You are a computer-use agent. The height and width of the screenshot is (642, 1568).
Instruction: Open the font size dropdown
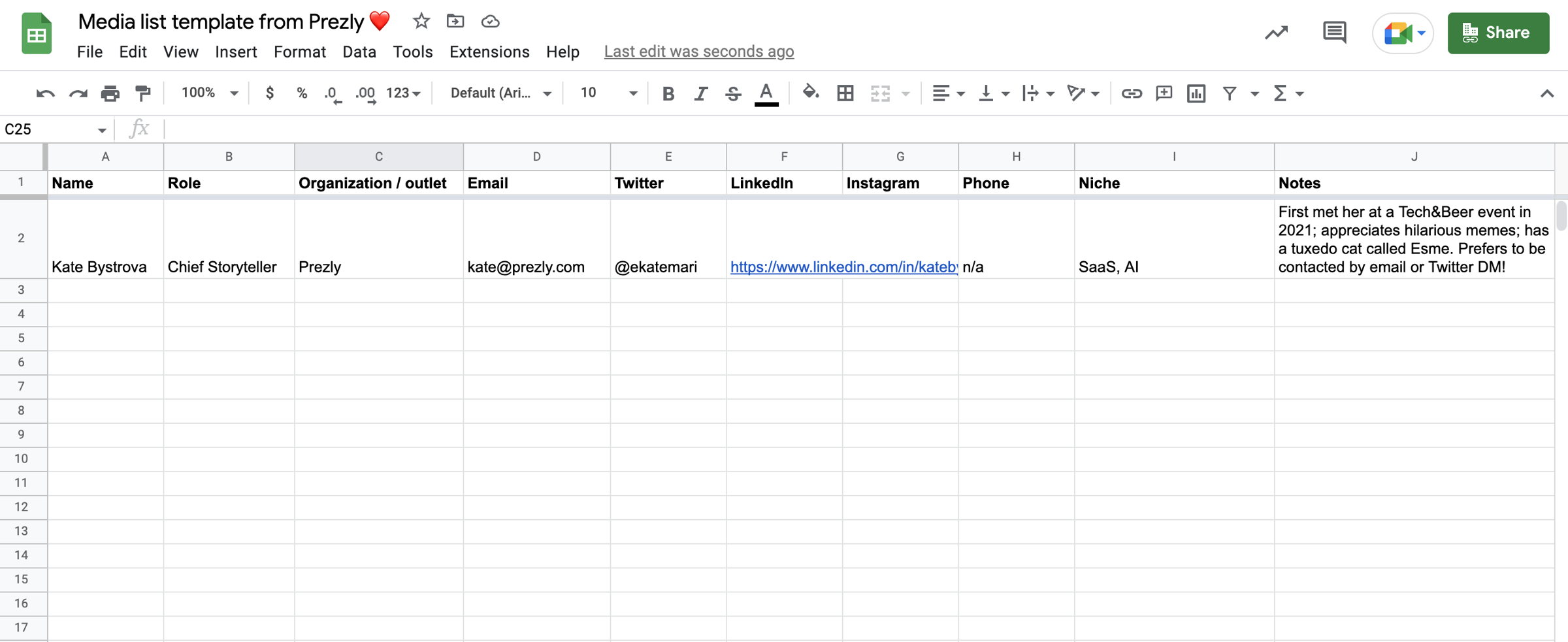pyautogui.click(x=604, y=93)
